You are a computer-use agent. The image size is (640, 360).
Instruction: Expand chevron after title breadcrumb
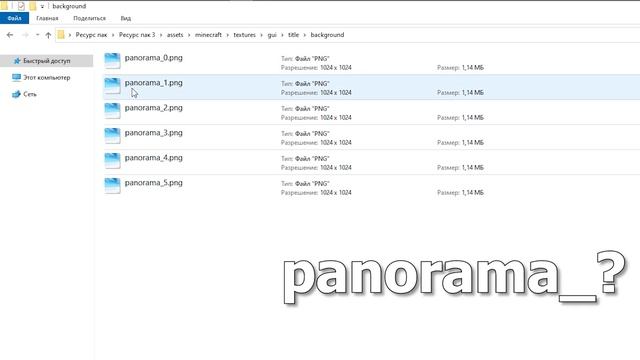click(x=304, y=35)
